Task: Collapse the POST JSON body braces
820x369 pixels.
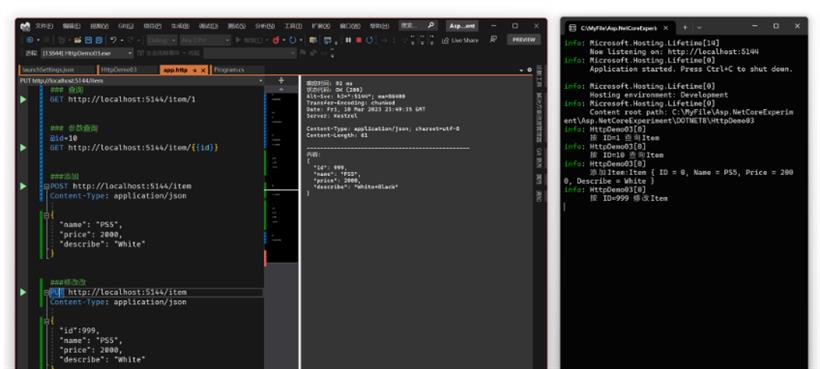Action: (x=47, y=215)
